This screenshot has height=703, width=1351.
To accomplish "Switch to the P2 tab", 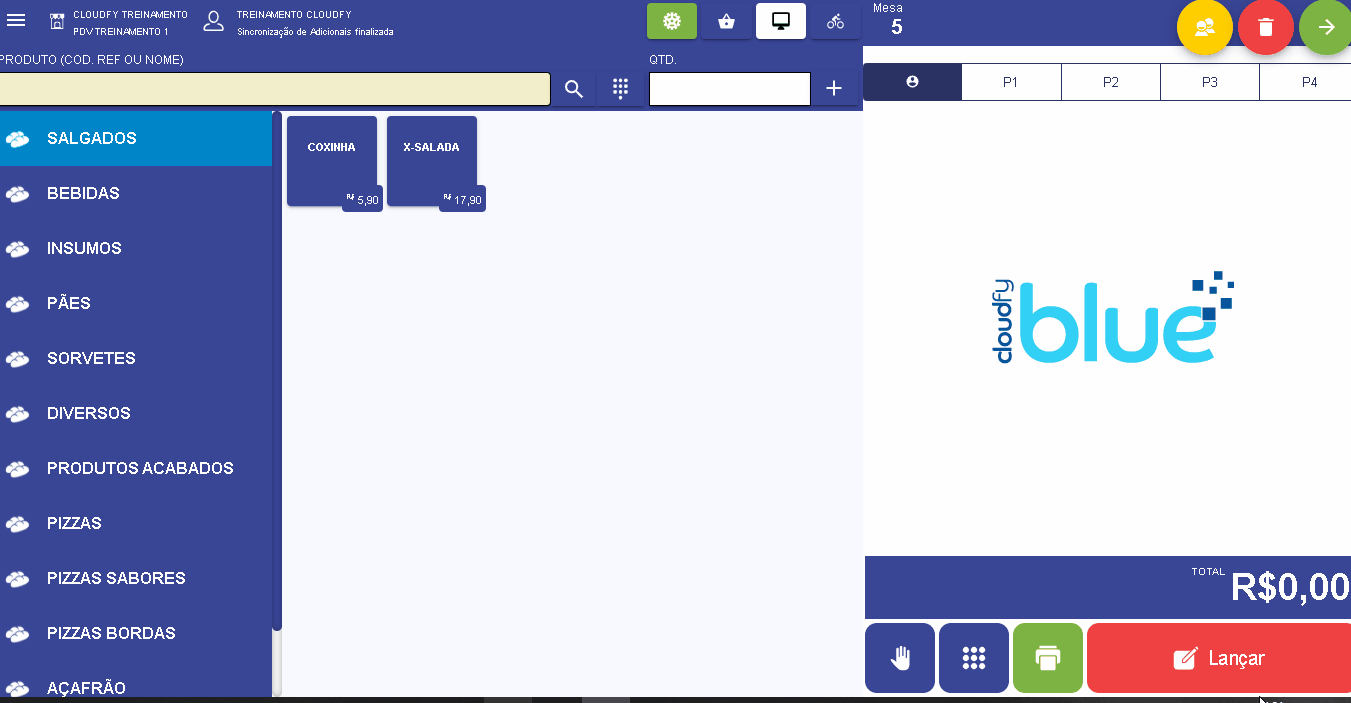I will coord(1111,82).
